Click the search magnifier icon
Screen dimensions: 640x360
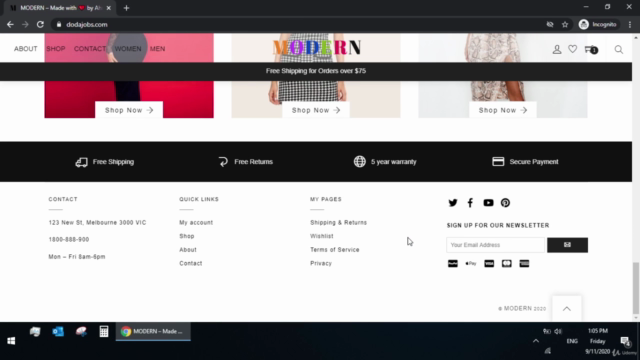click(619, 49)
